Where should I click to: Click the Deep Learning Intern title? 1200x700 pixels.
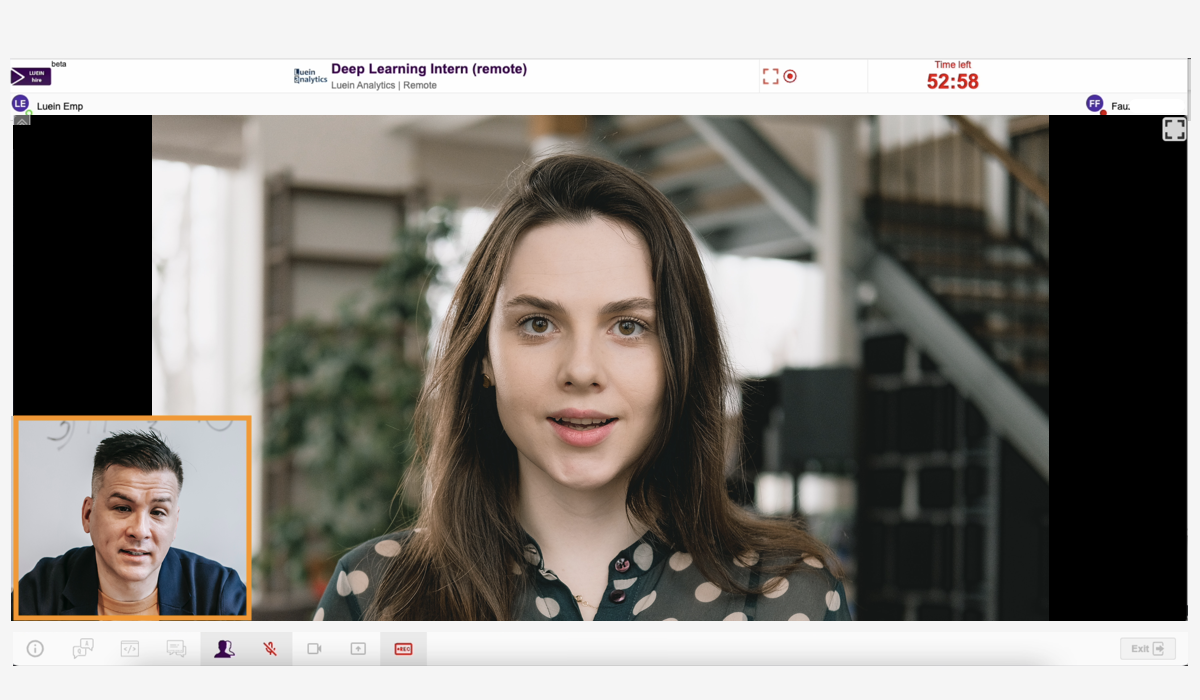pyautogui.click(x=429, y=69)
